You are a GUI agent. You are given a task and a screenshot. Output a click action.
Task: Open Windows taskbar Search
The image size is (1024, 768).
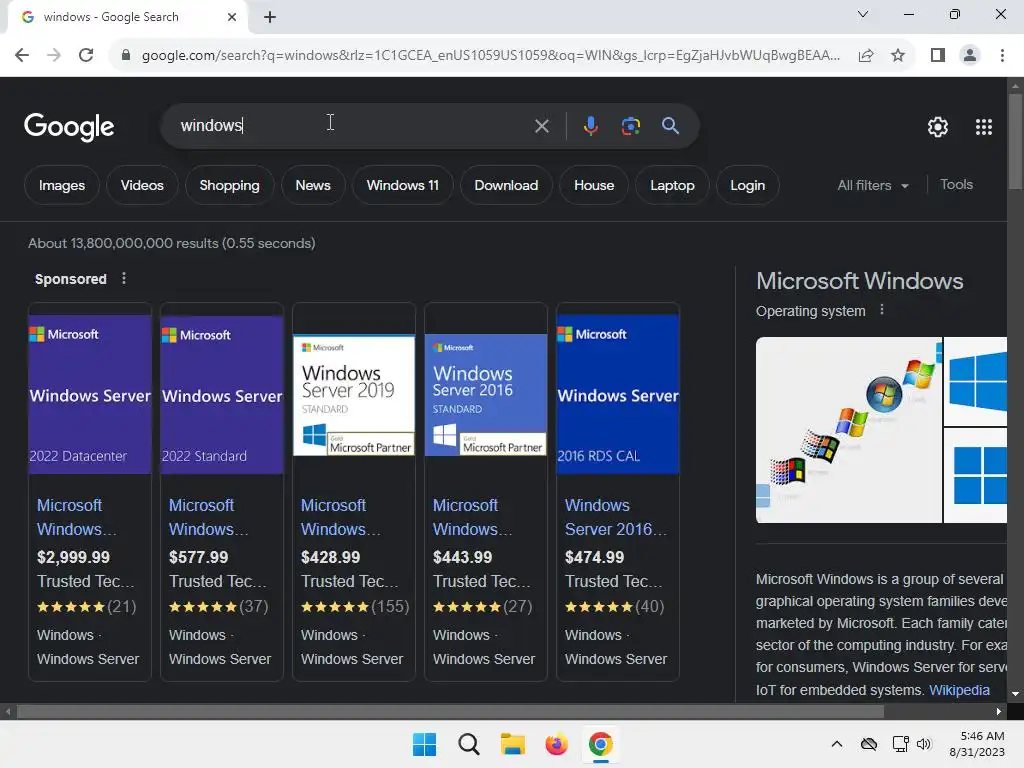coord(468,744)
